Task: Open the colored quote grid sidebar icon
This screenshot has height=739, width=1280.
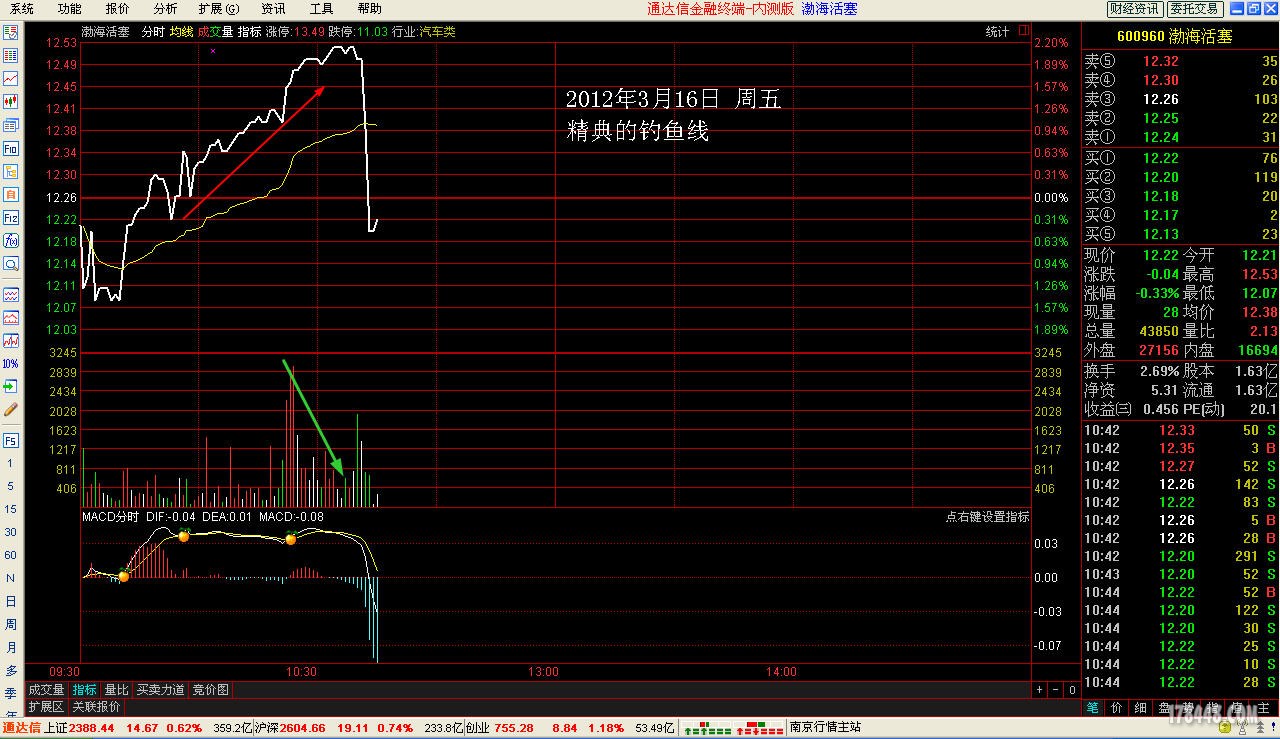Action: (11, 55)
